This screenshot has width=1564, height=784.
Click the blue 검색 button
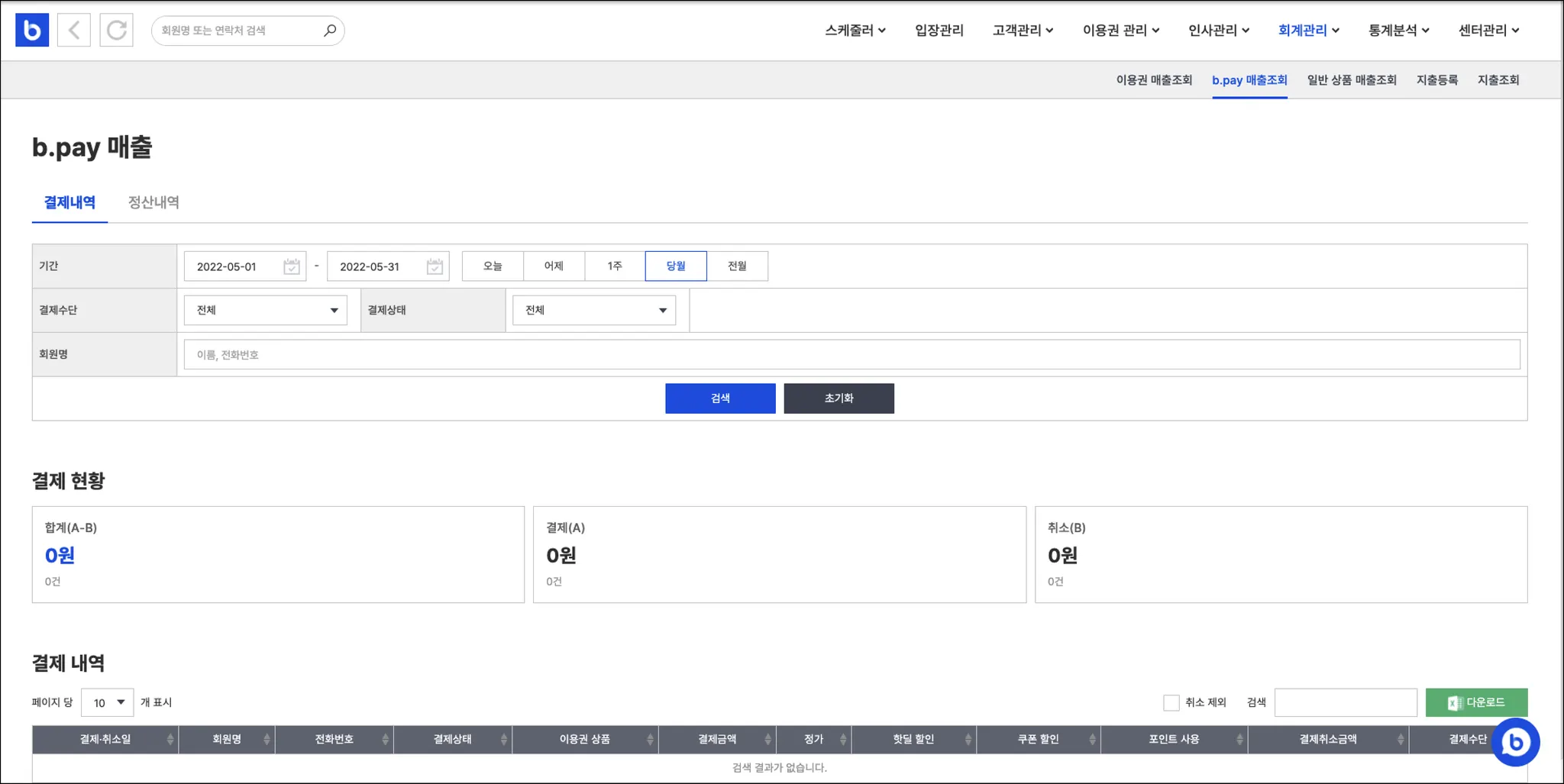tap(720, 398)
